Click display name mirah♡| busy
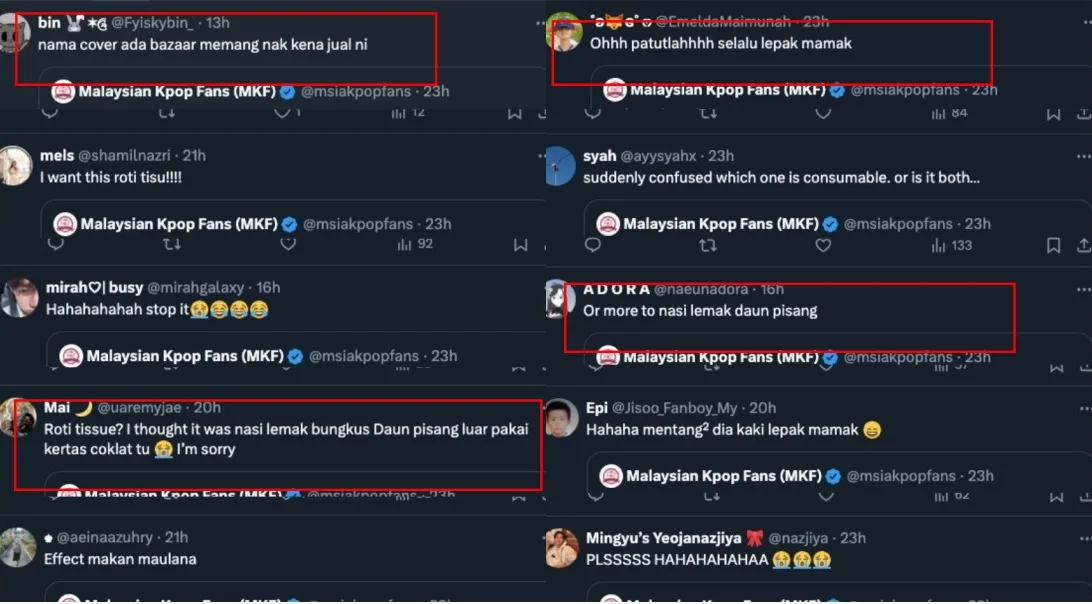This screenshot has height=604, width=1092. tap(95, 288)
